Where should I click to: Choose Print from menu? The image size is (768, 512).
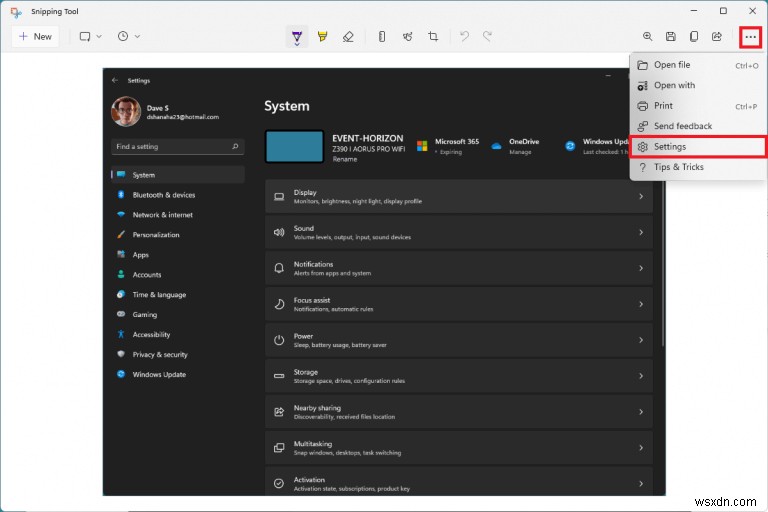(x=698, y=106)
